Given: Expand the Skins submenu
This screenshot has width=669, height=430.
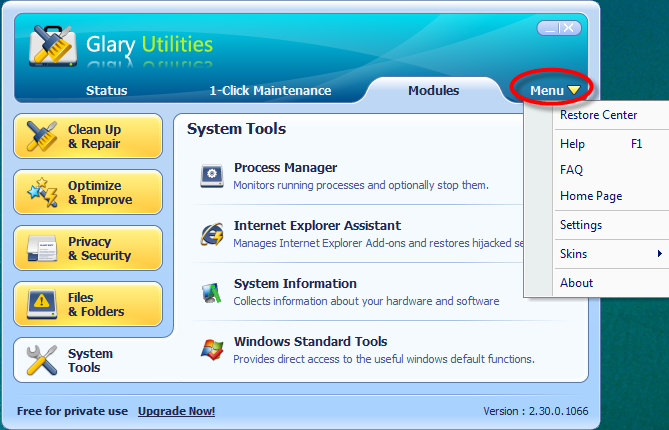Looking at the screenshot, I should click(611, 254).
